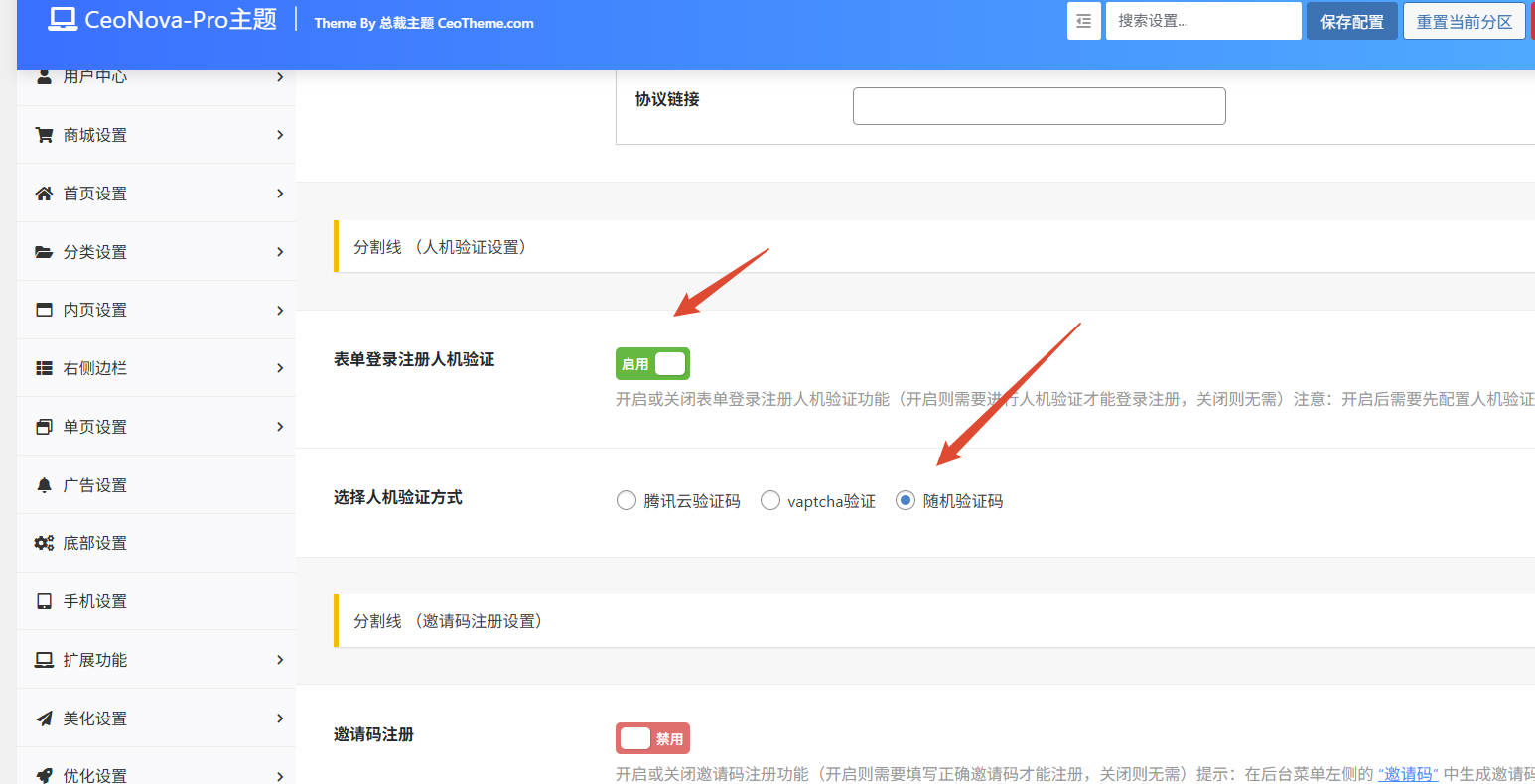Select the paper plane icon beside 美化设置
Image resolution: width=1535 pixels, height=784 pixels.
click(43, 718)
